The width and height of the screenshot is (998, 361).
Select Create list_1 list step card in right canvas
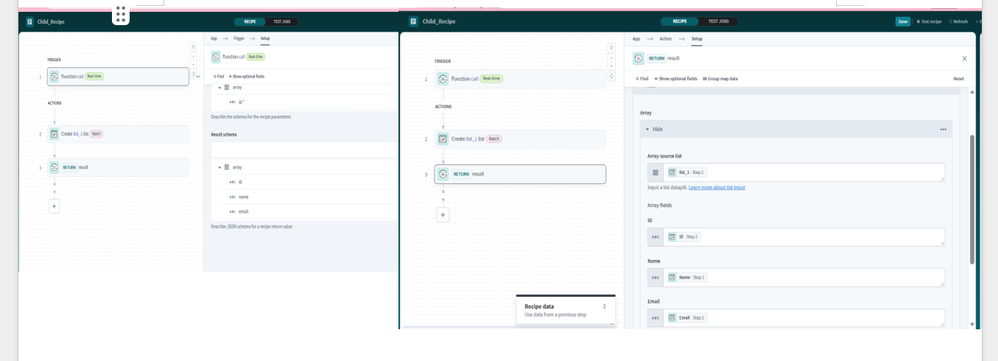pos(520,139)
